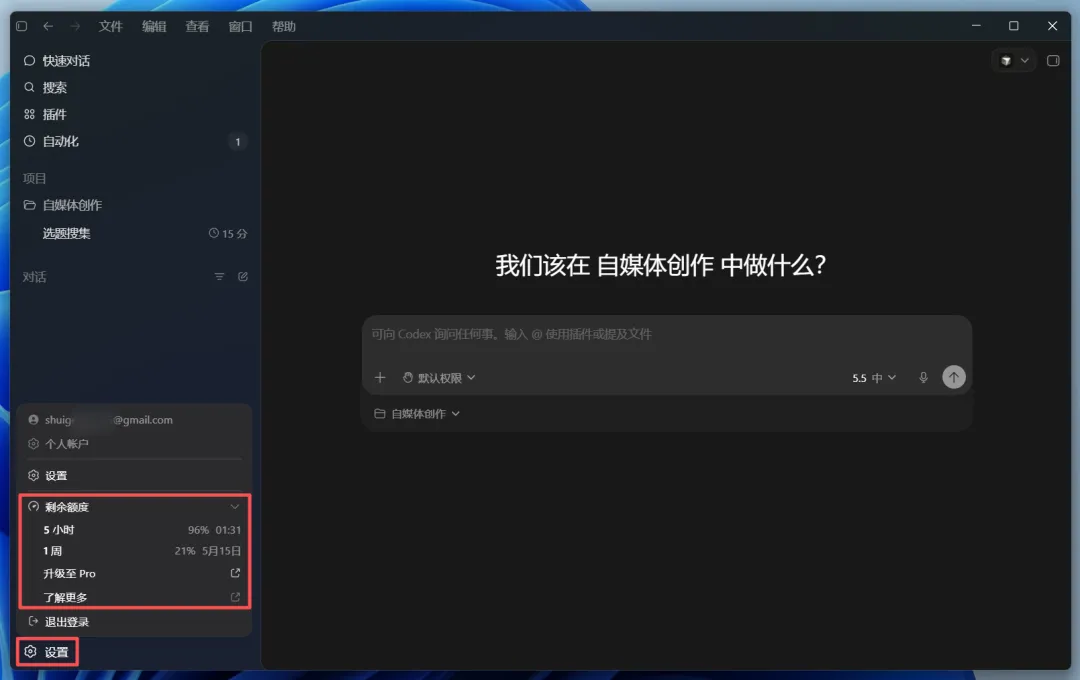Collapse the 剩余额度 section
The width and height of the screenshot is (1080, 680).
tap(234, 506)
